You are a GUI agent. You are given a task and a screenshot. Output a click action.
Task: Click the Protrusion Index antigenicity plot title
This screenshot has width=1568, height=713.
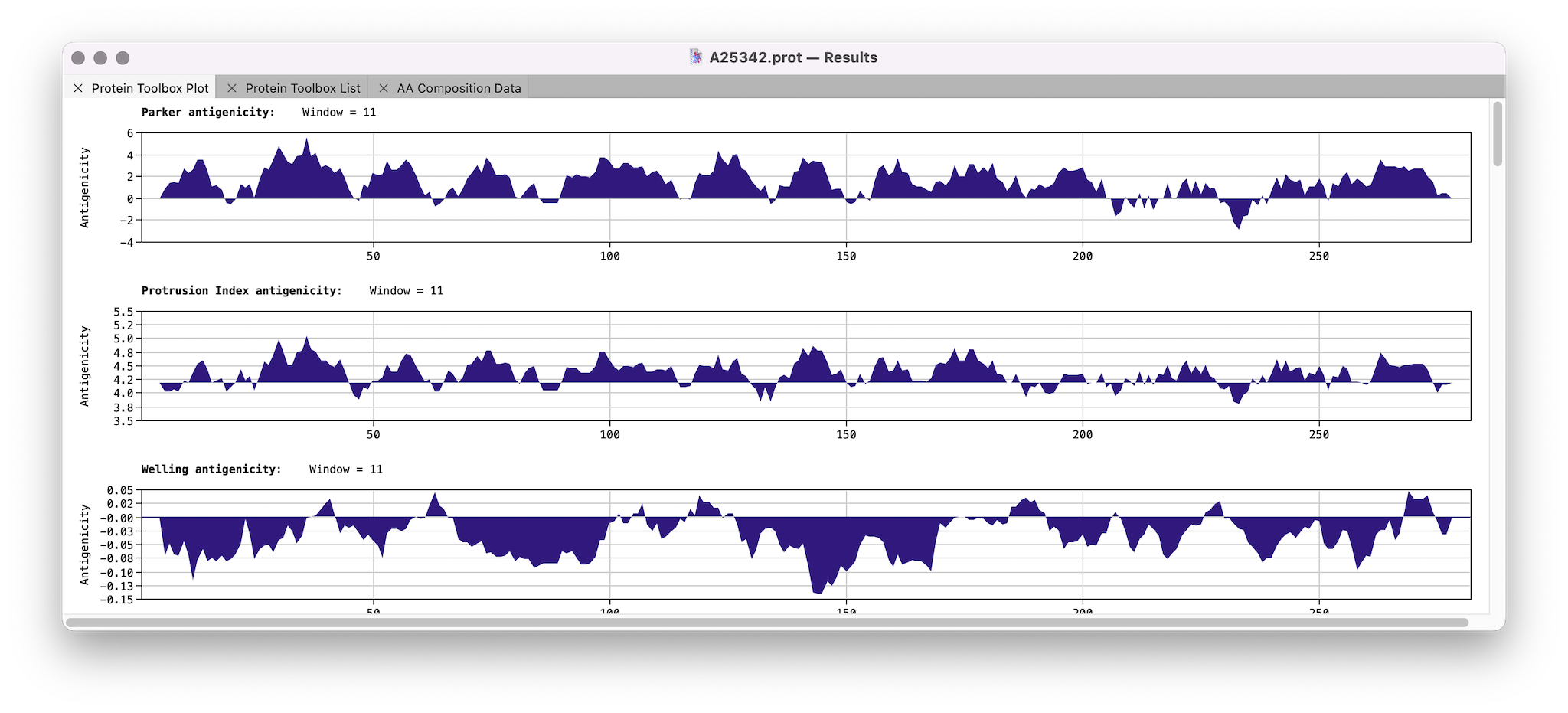[x=241, y=290]
